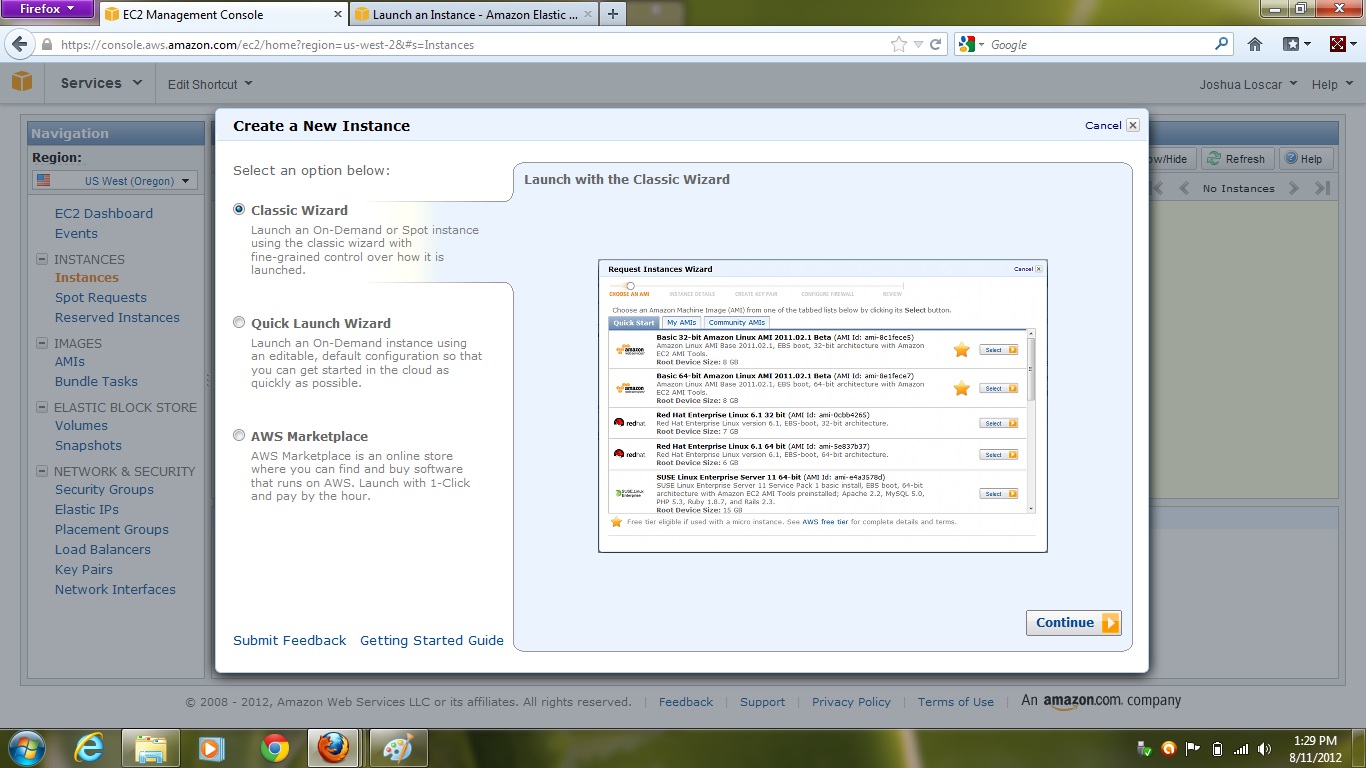
Task: Select the AWS Marketplace option
Action: (x=239, y=435)
